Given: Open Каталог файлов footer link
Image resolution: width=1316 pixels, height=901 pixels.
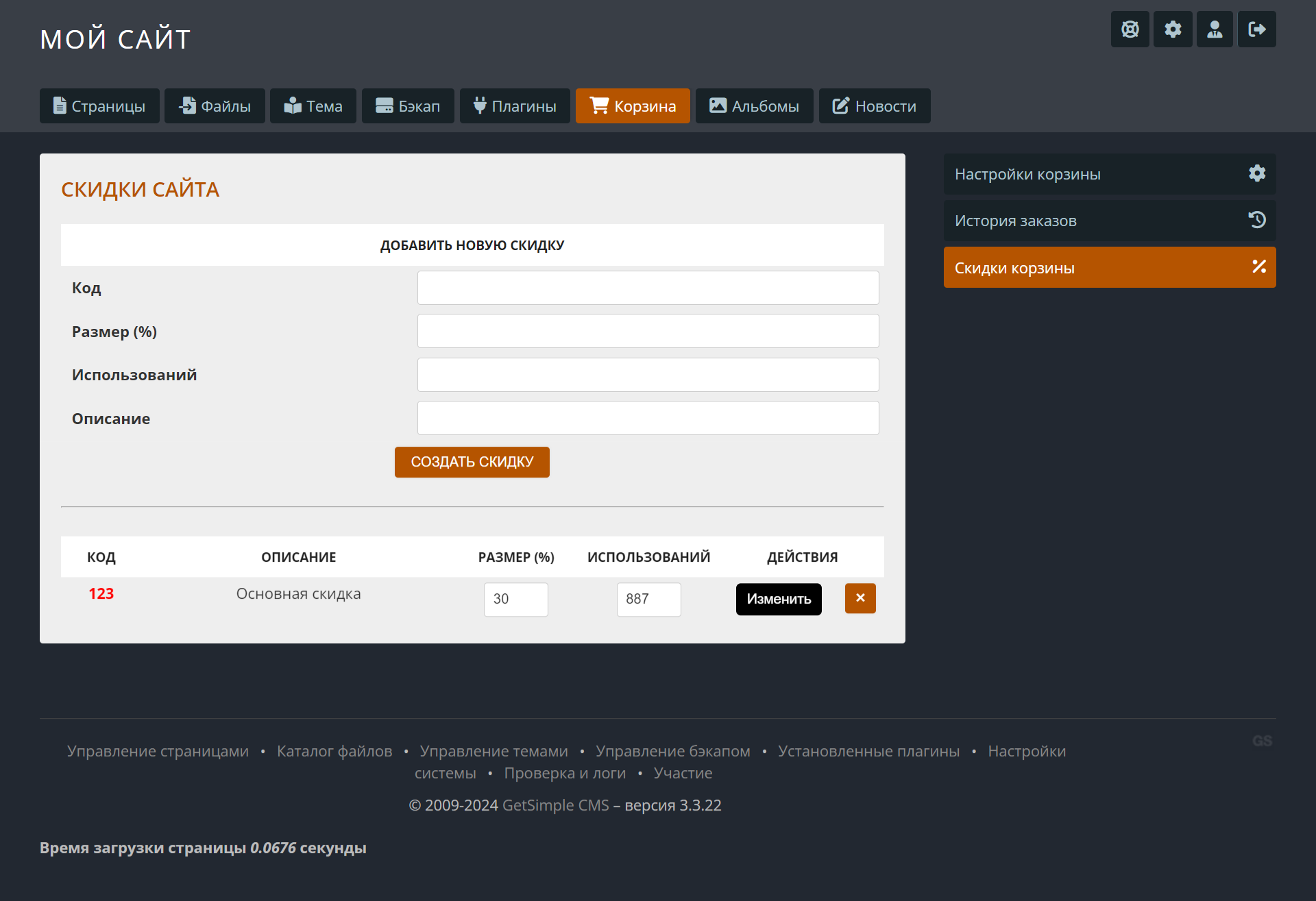Looking at the screenshot, I should tap(334, 751).
